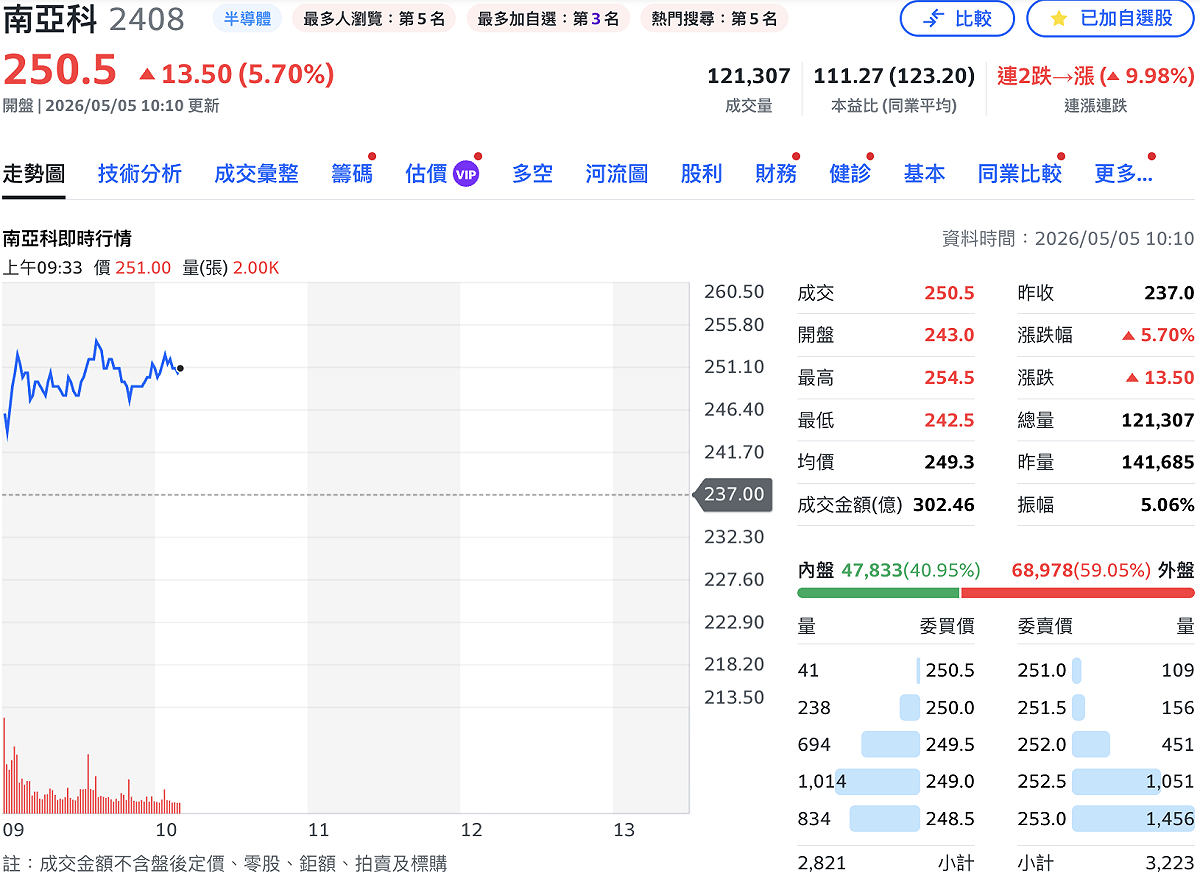1200x884 pixels.
Task: Click the 本益比 value 111.27 (123.20)
Action: [894, 76]
